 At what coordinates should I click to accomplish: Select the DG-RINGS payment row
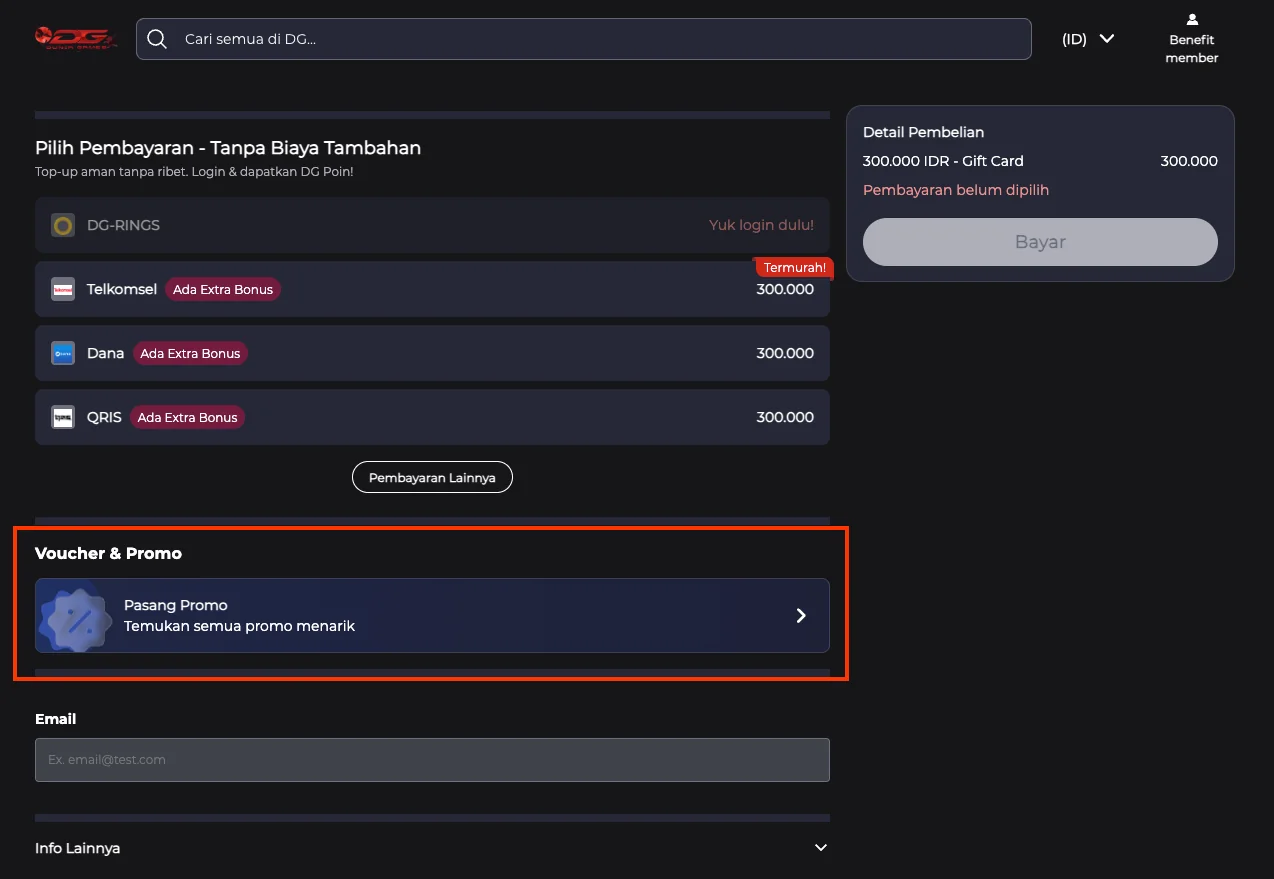point(432,225)
